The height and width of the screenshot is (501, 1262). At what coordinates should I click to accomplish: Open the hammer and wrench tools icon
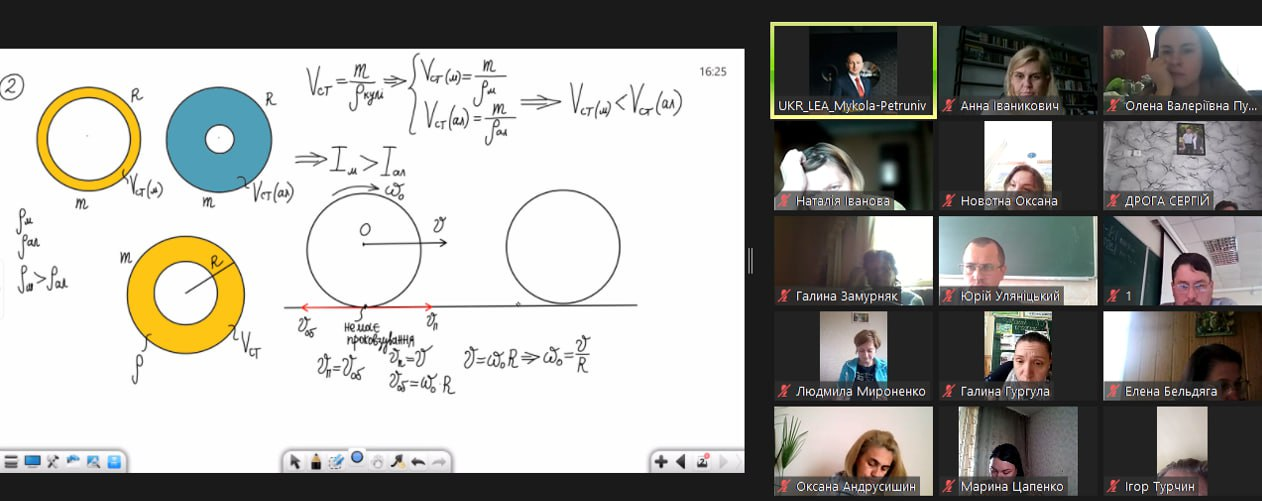pos(53,461)
